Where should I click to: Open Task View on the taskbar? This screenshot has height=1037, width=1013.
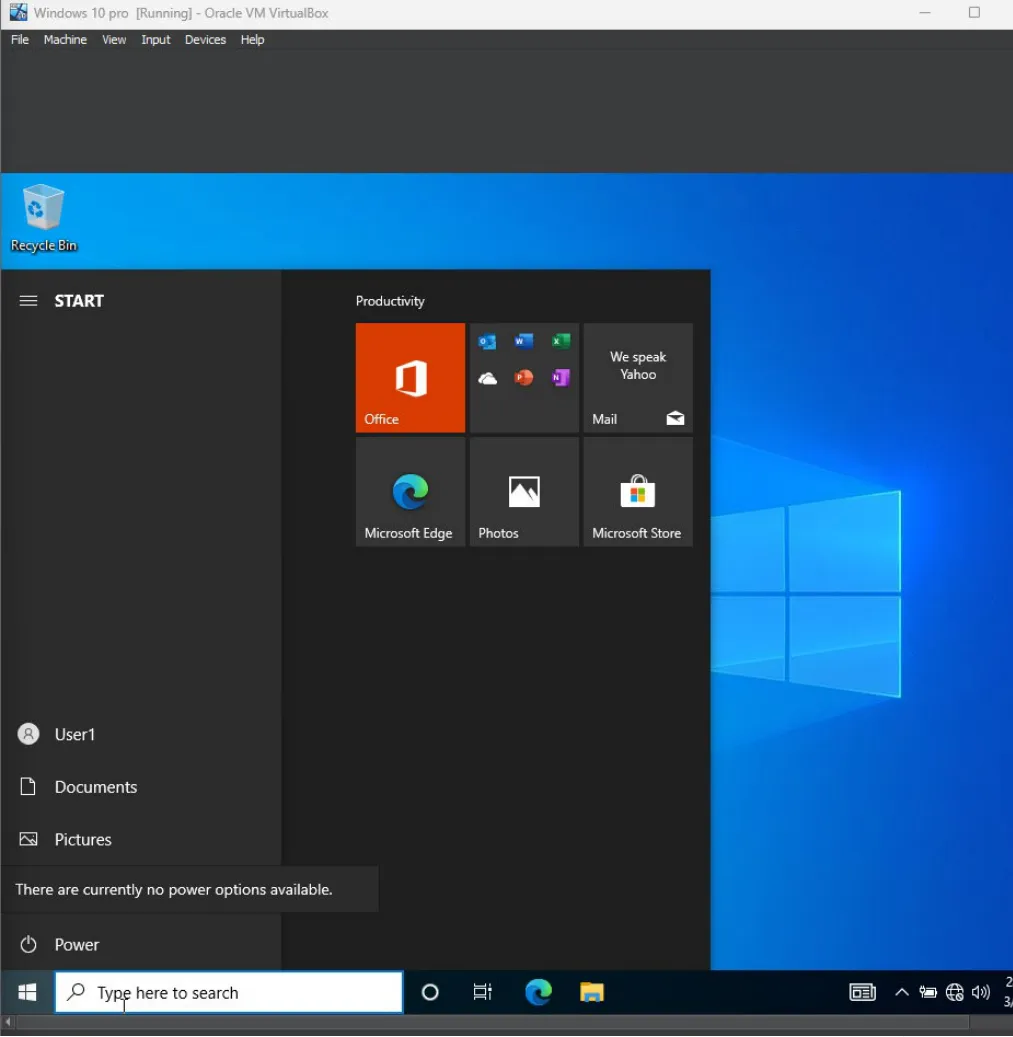(483, 992)
